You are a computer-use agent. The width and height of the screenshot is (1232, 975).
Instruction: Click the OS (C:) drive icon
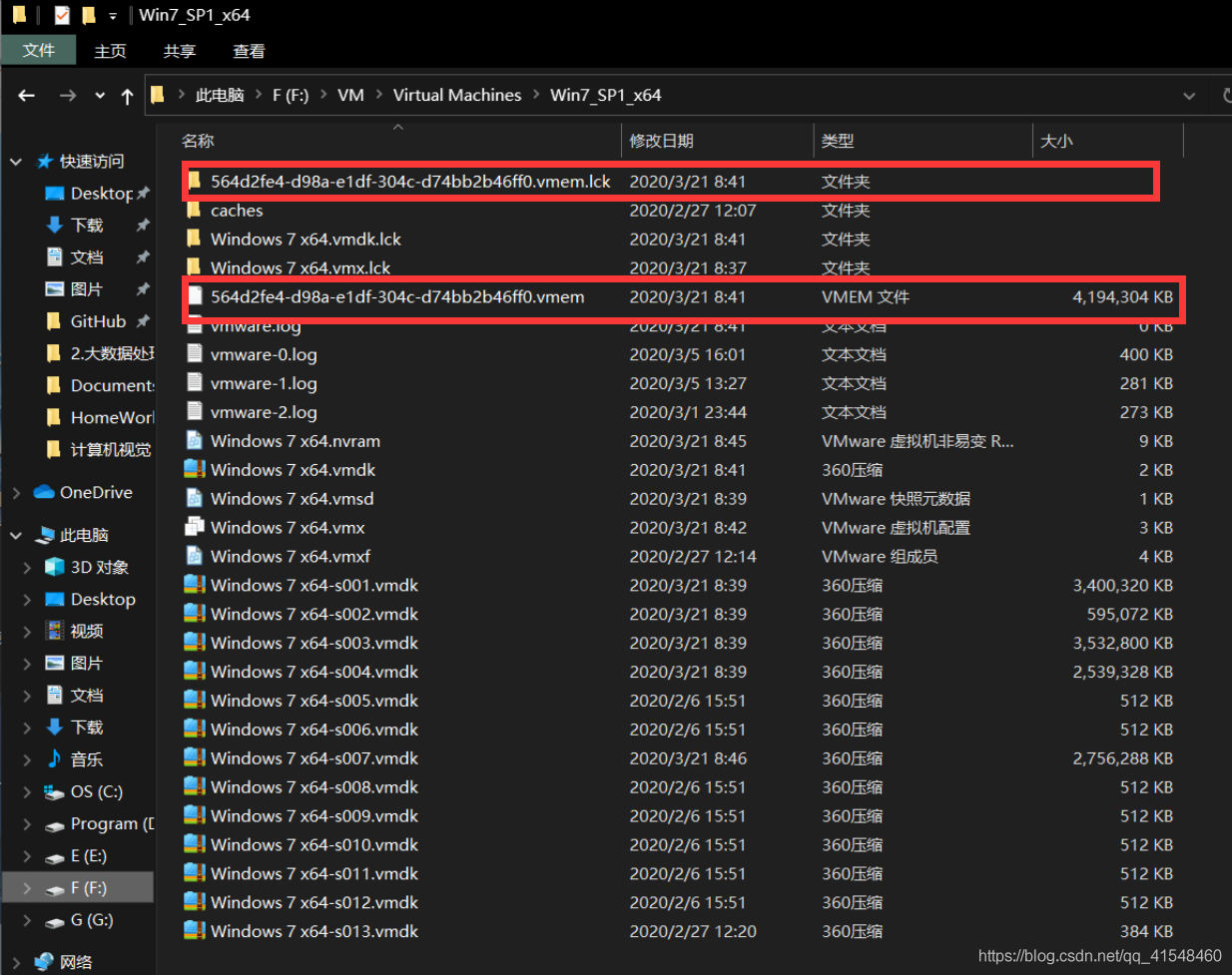tap(55, 792)
